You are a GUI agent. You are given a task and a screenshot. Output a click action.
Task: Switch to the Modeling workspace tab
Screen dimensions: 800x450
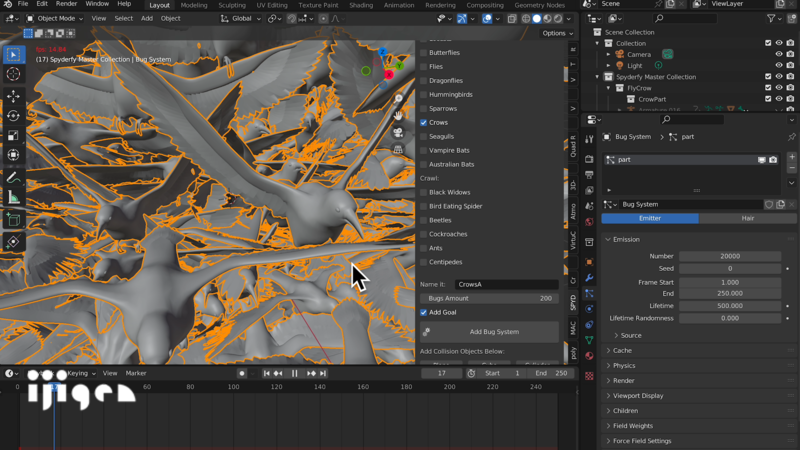coord(194,5)
